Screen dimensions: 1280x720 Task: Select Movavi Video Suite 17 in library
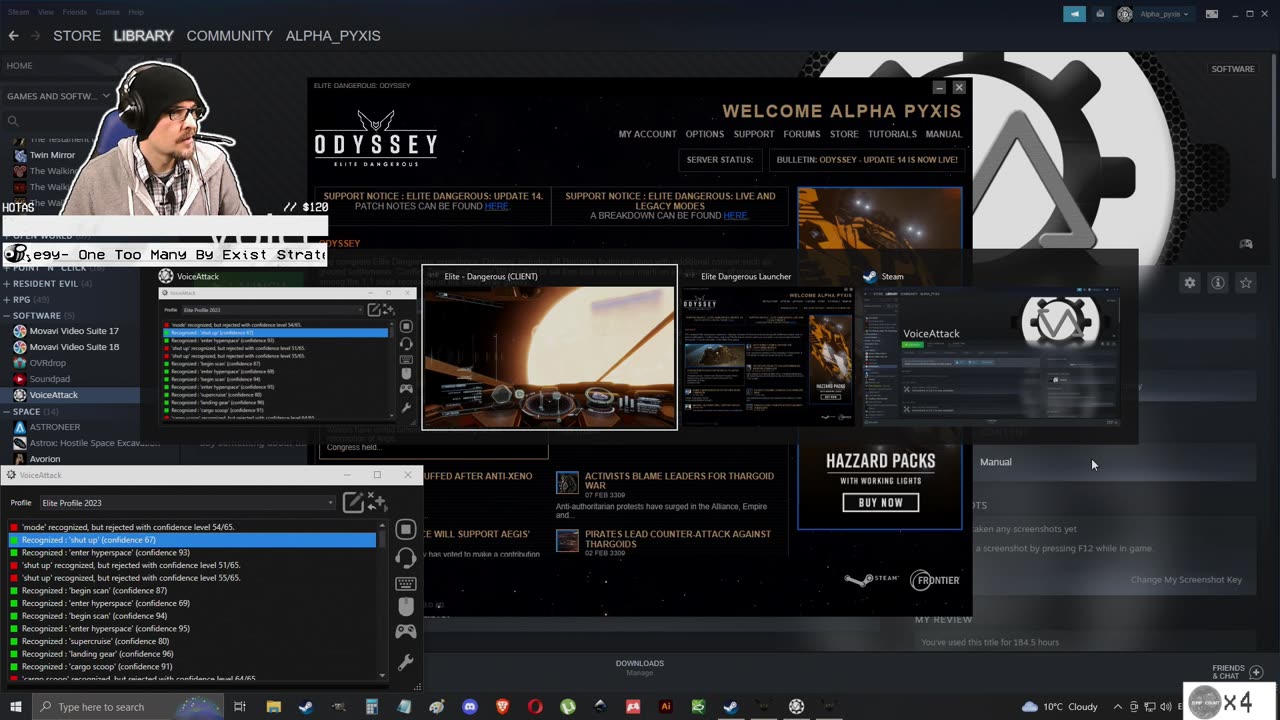click(74, 331)
